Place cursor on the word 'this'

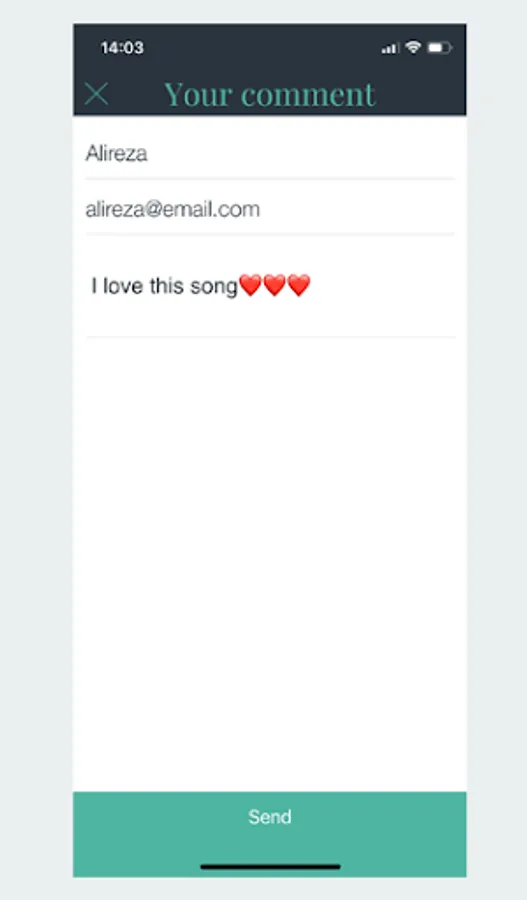point(166,285)
